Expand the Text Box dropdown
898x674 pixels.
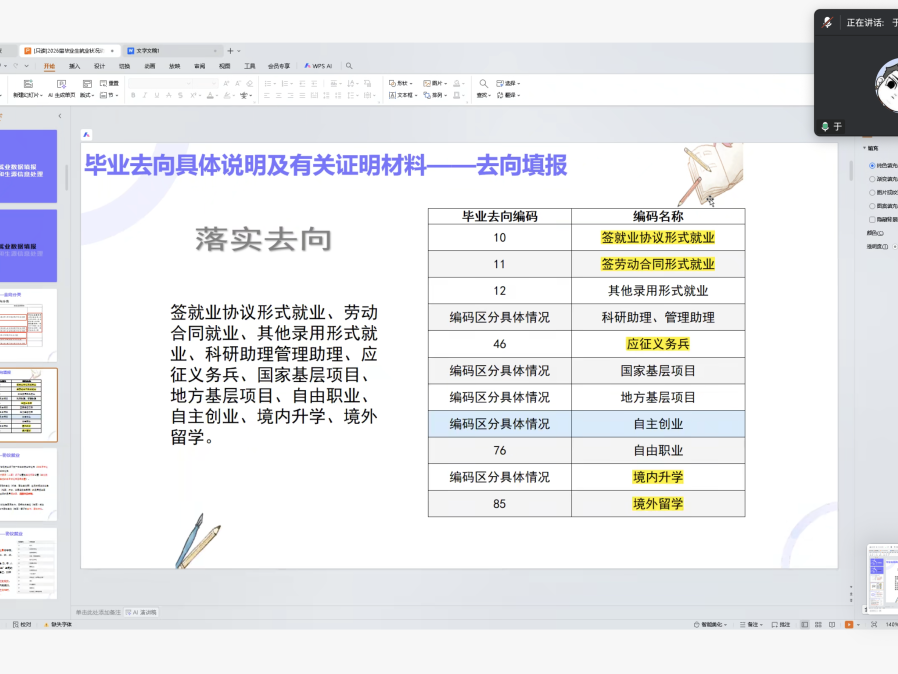point(402,95)
